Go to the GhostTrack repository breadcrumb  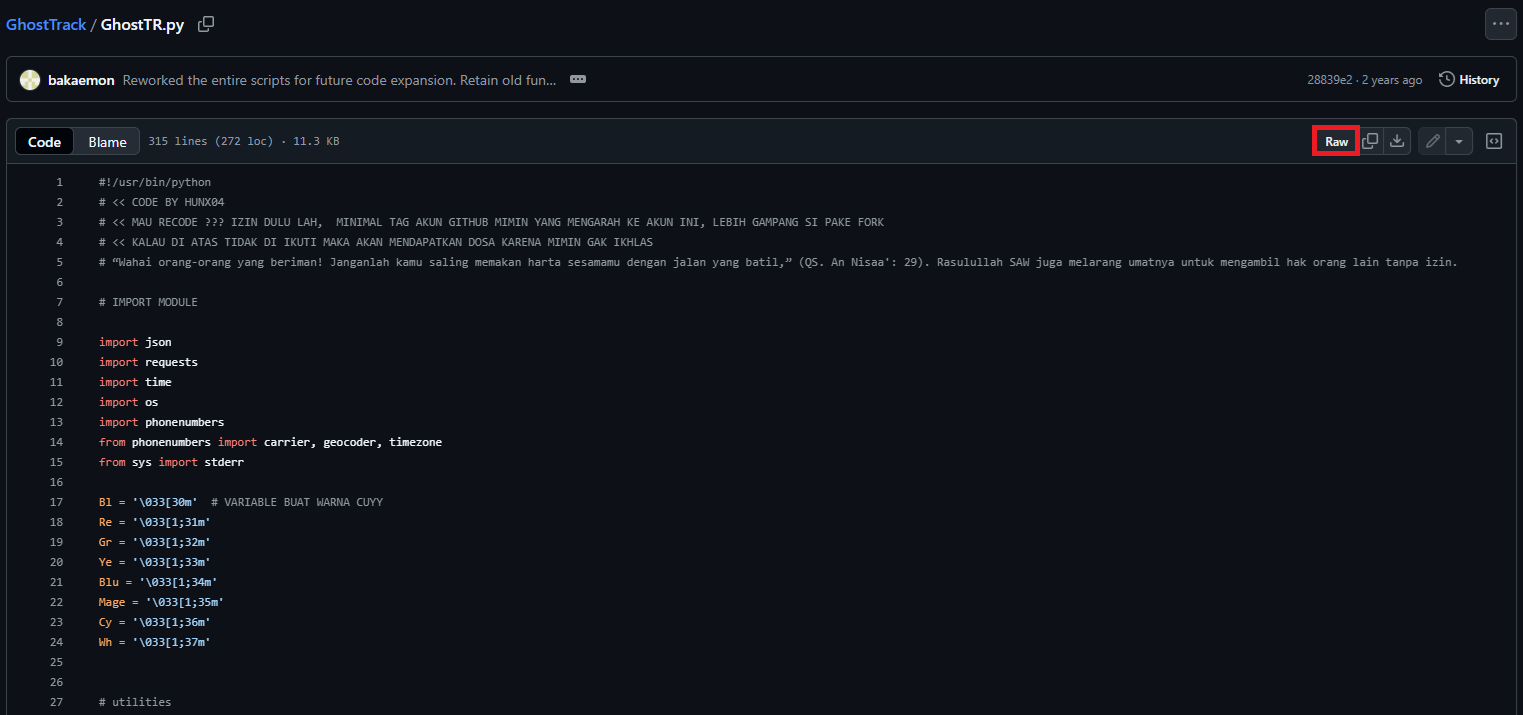point(46,25)
